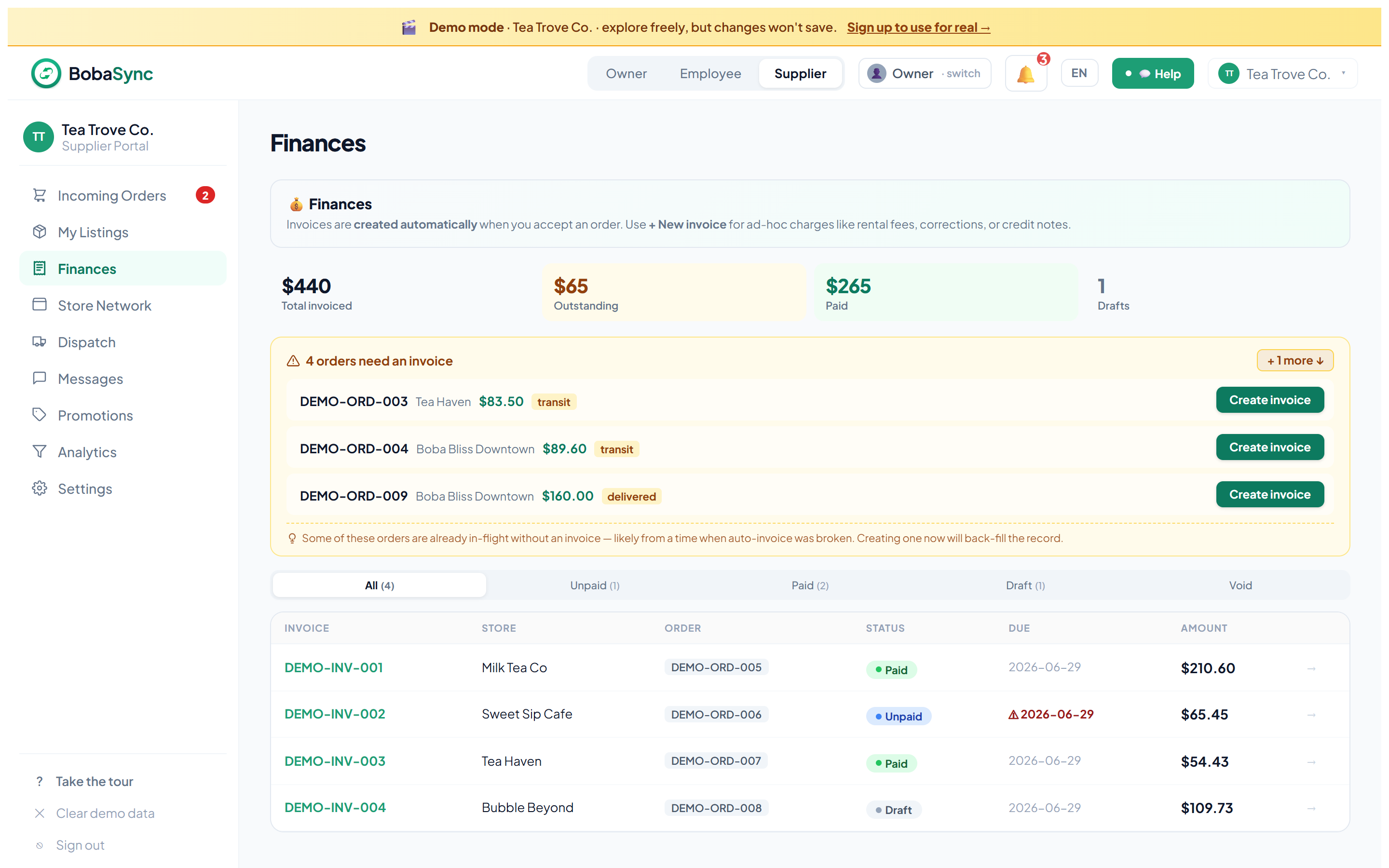Open My Listings in sidebar
The width and height of the screenshot is (1389, 868).
(123, 232)
